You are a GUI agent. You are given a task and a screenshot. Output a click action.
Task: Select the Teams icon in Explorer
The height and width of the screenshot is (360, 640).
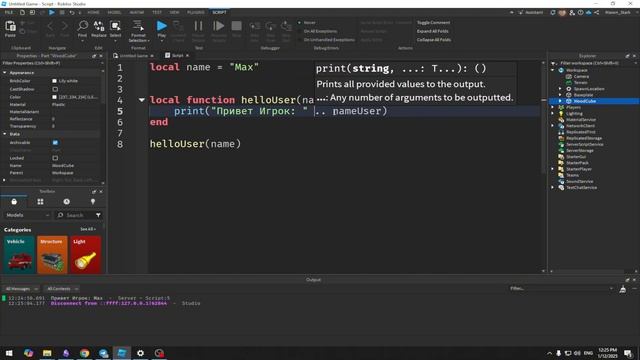coord(561,175)
